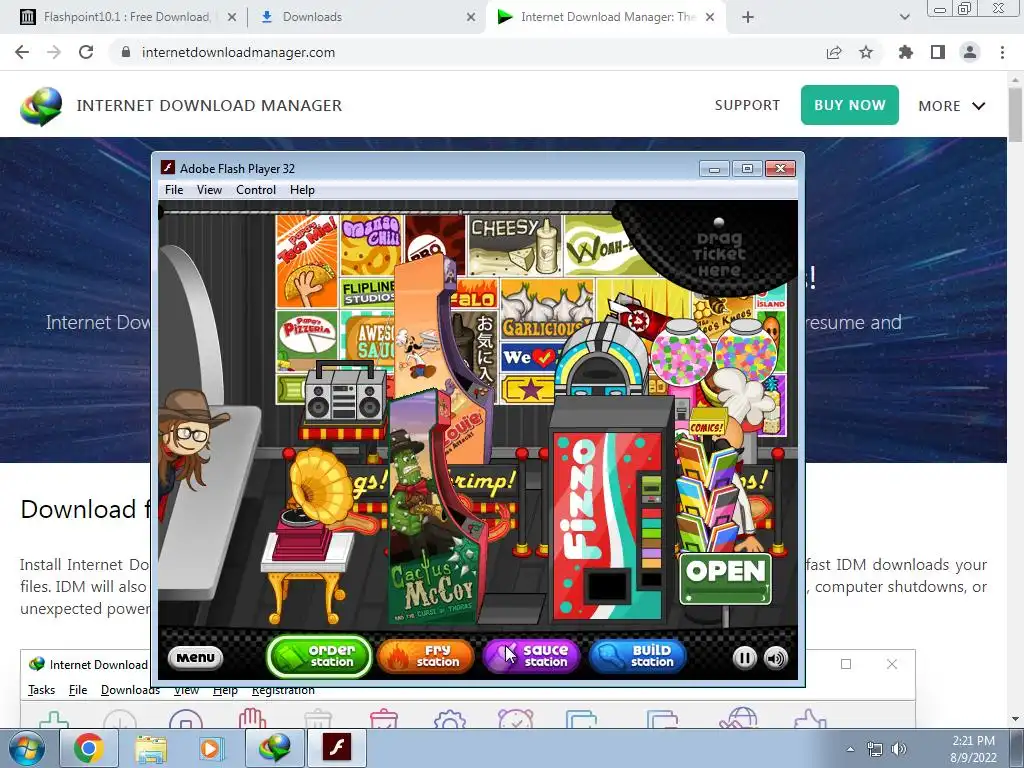Pause the game with the pause icon

click(x=744, y=658)
